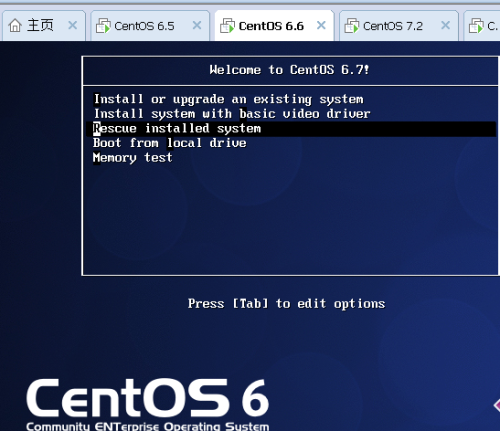Select 'Install system with basic video driver'
Image resolution: width=500 pixels, height=431 pixels.
click(x=232, y=114)
